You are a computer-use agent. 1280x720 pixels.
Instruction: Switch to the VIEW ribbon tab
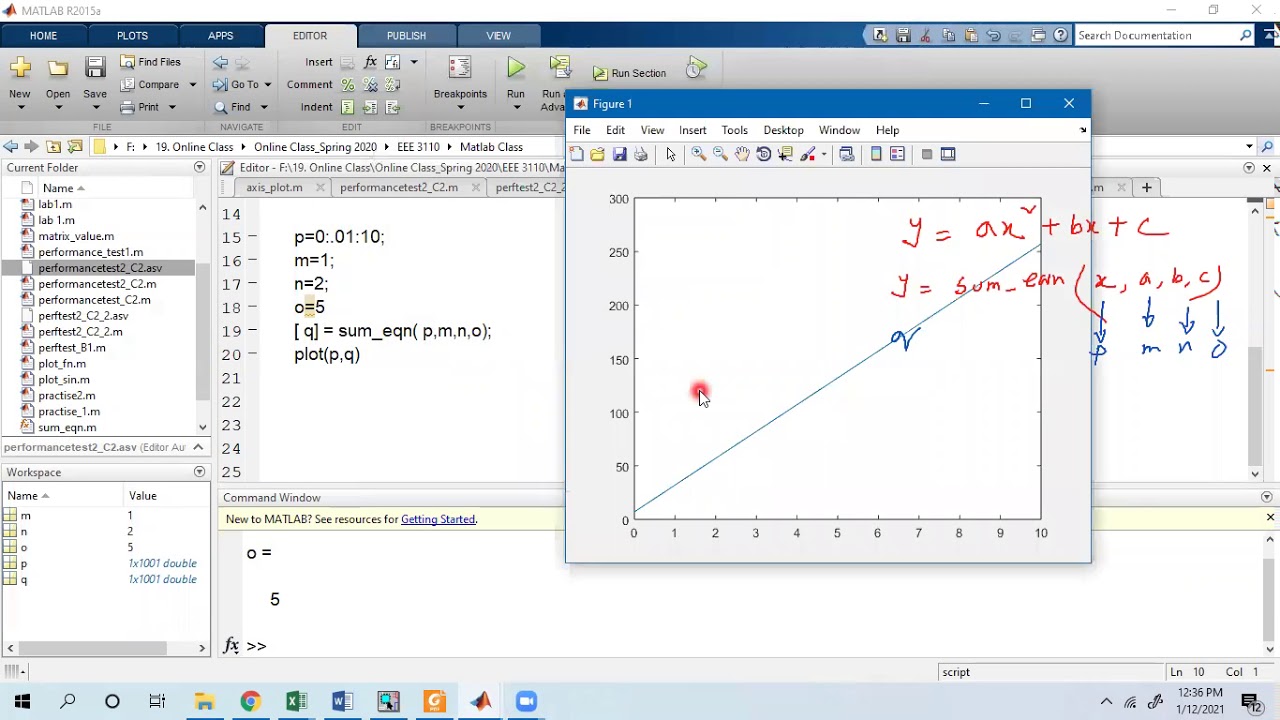[498, 35]
